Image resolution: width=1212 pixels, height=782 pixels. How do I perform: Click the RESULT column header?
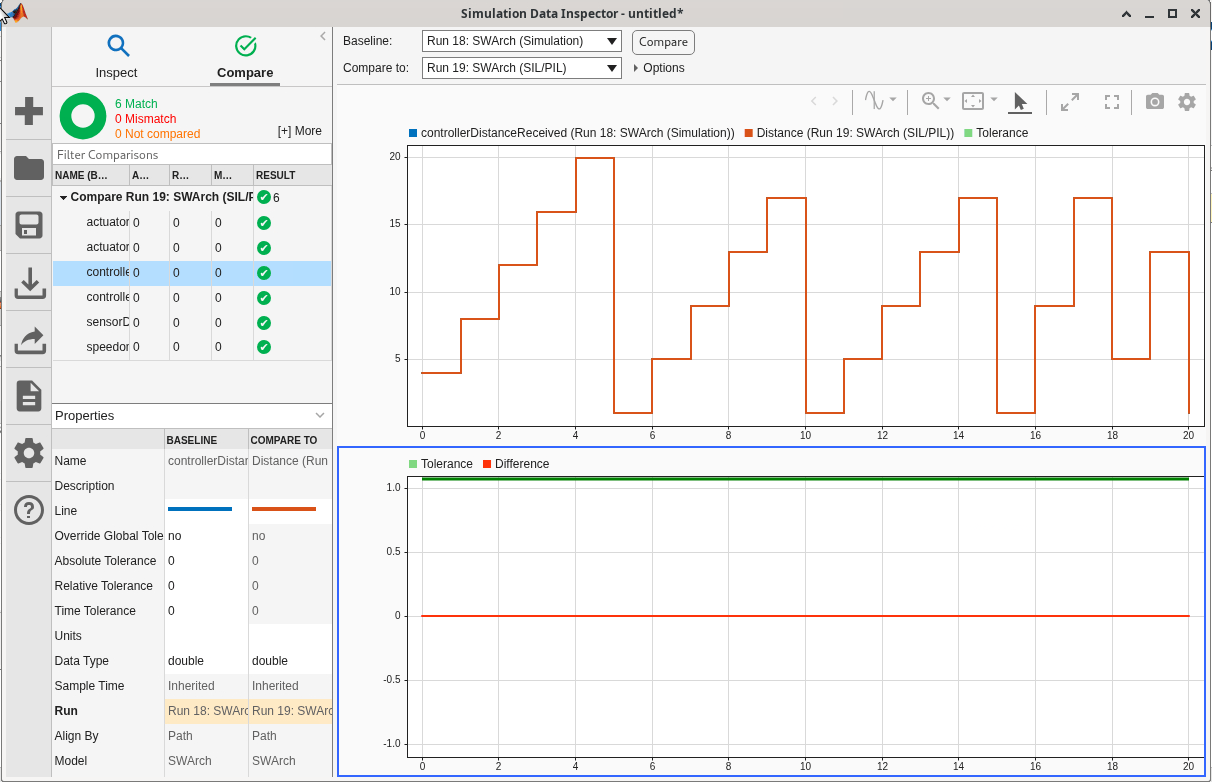coord(292,175)
